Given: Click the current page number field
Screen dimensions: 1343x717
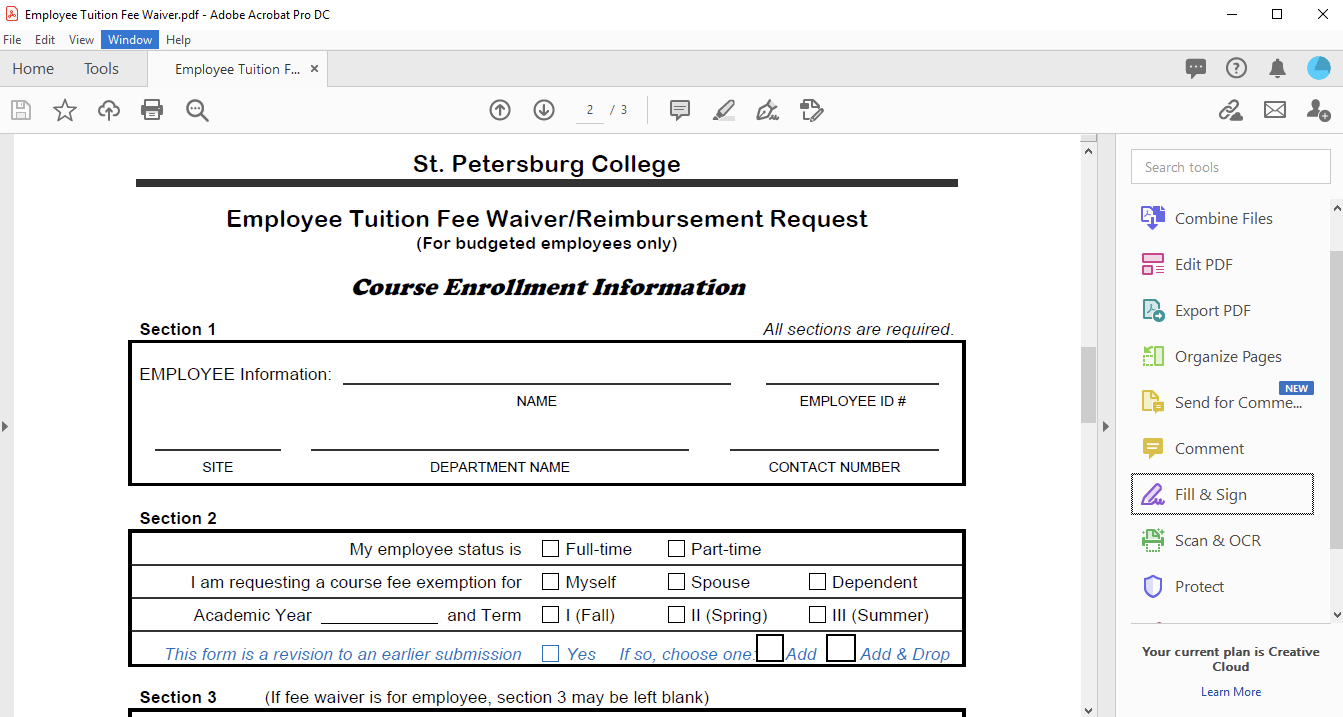Looking at the screenshot, I should coord(590,110).
